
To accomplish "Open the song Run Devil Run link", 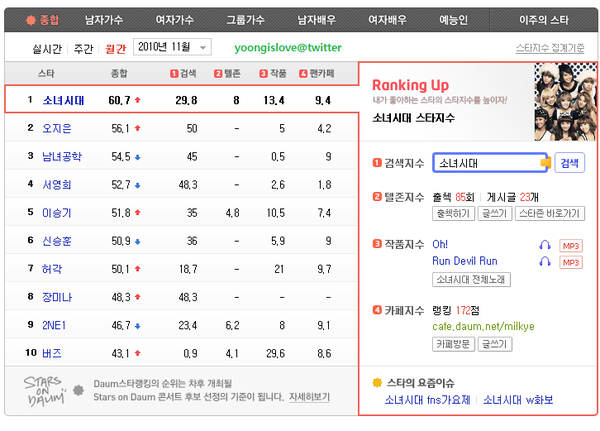I will tap(465, 261).
